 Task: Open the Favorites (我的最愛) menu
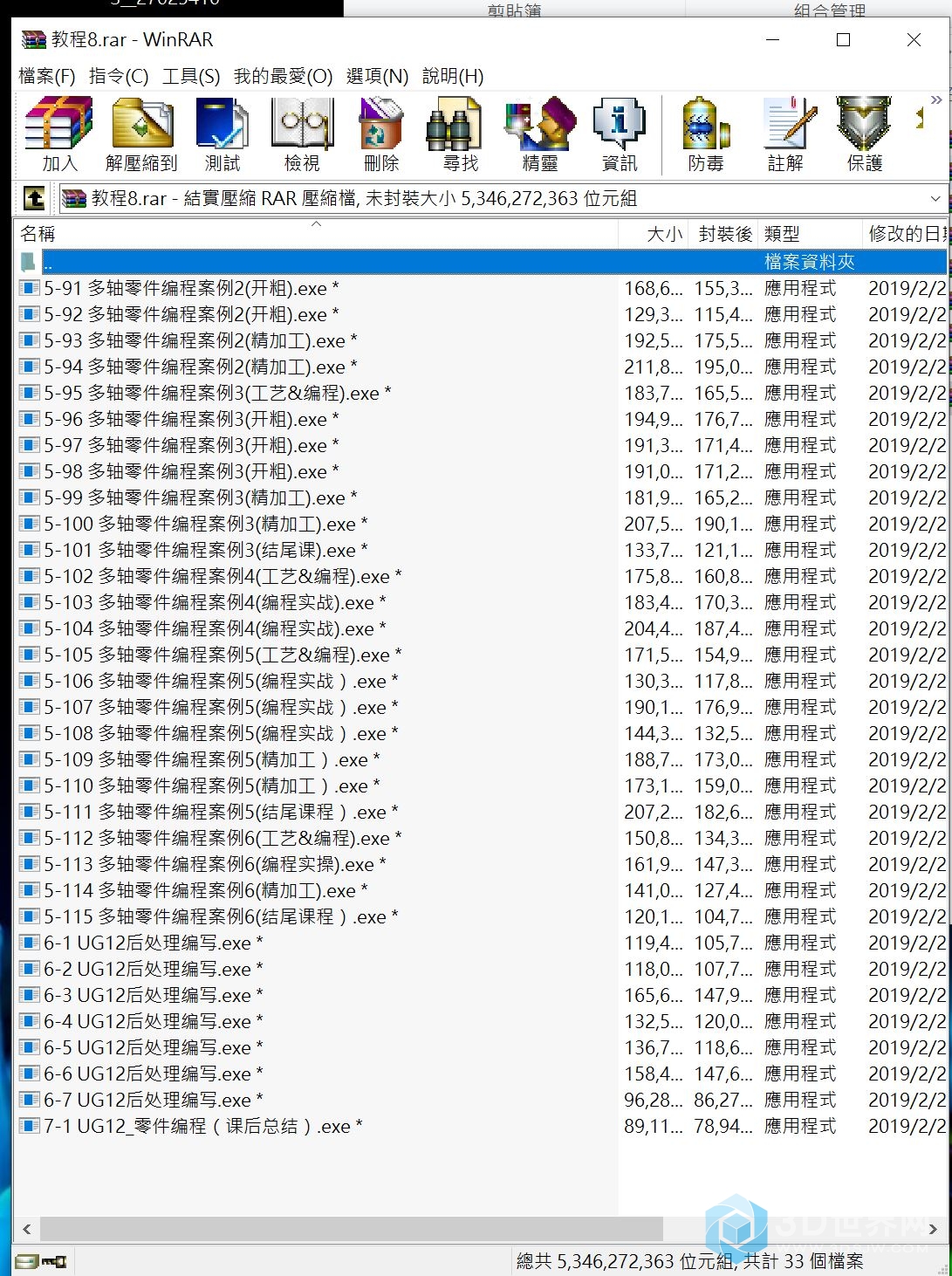pos(283,76)
